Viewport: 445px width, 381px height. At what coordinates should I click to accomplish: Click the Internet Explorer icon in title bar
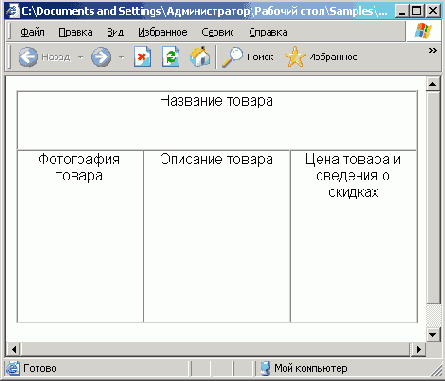click(13, 11)
